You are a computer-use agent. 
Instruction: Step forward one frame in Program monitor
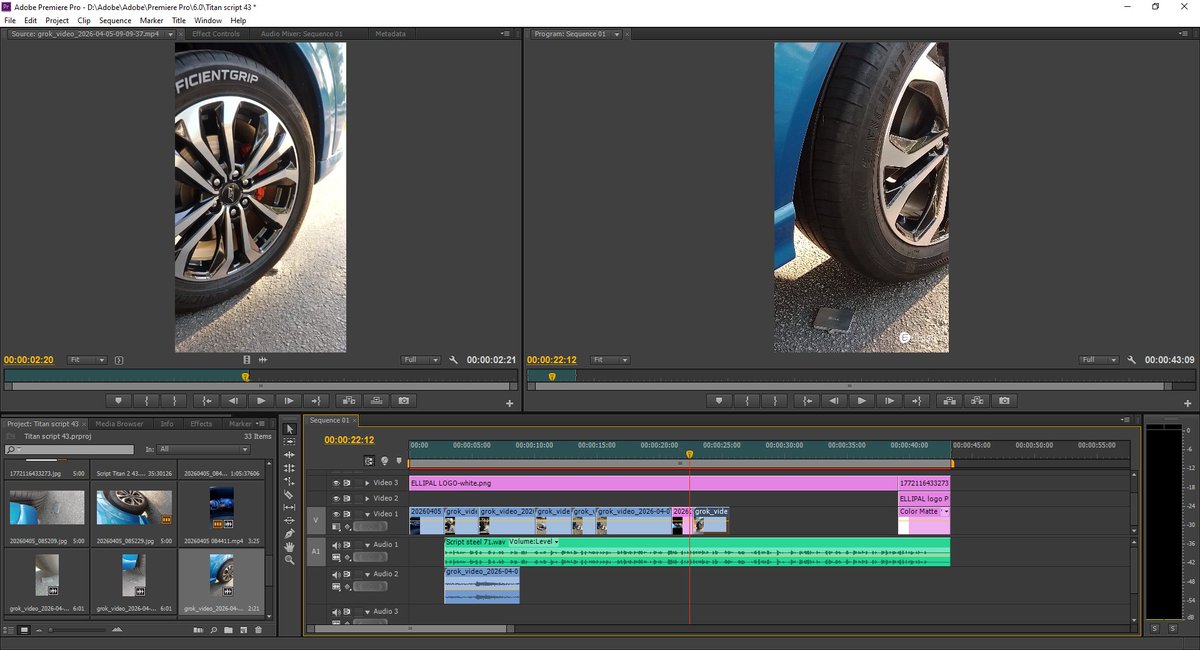889,400
